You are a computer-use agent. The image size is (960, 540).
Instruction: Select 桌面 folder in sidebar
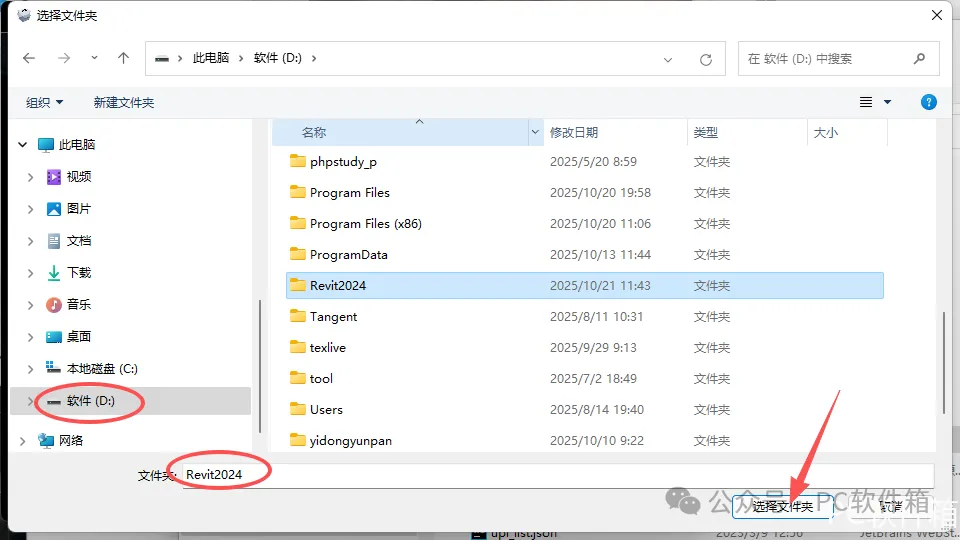coord(79,336)
